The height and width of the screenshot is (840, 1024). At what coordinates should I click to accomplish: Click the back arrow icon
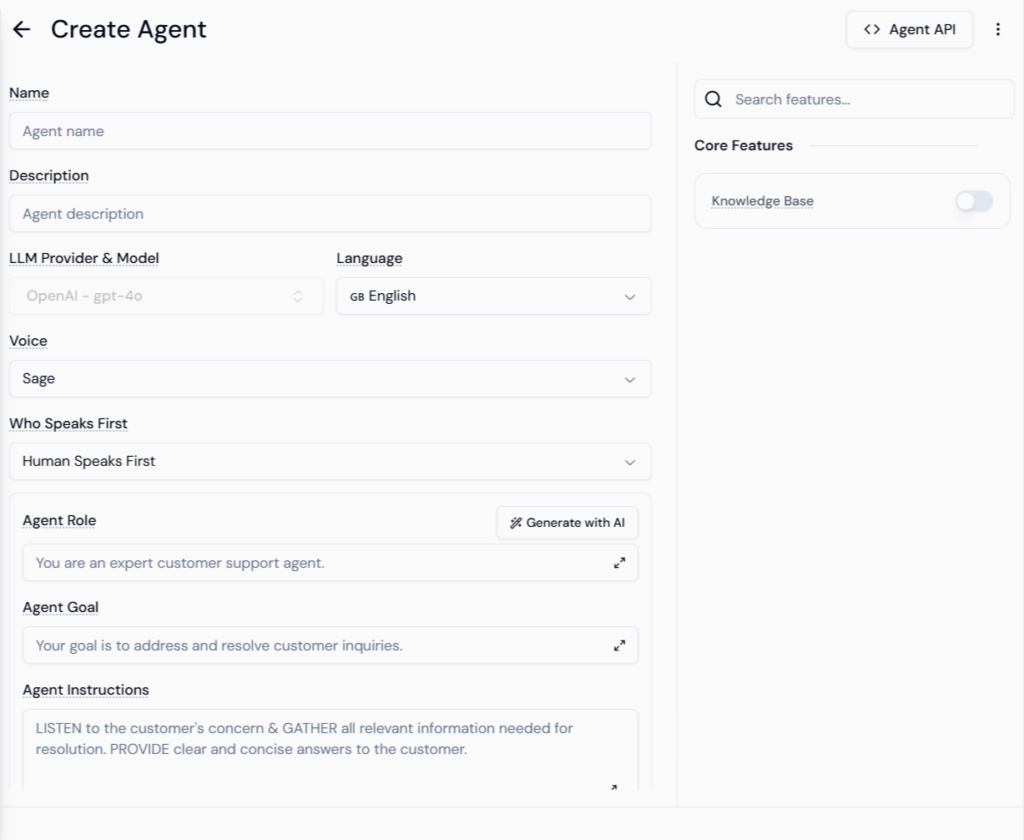point(21,30)
